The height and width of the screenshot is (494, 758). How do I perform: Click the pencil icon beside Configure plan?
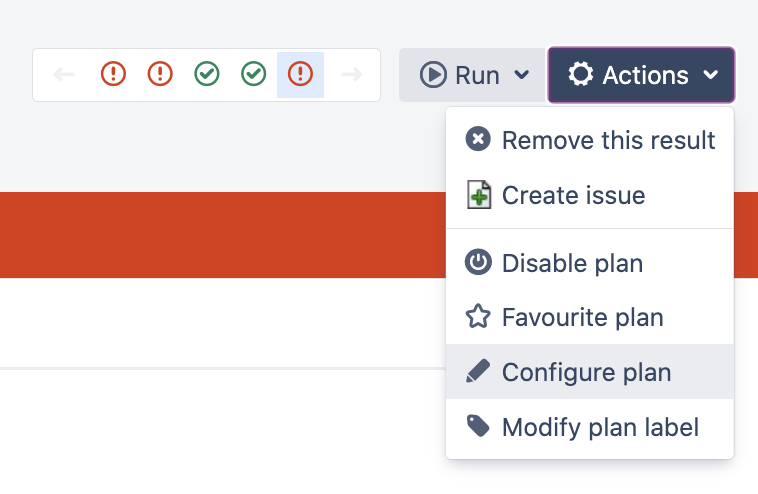coord(479,372)
